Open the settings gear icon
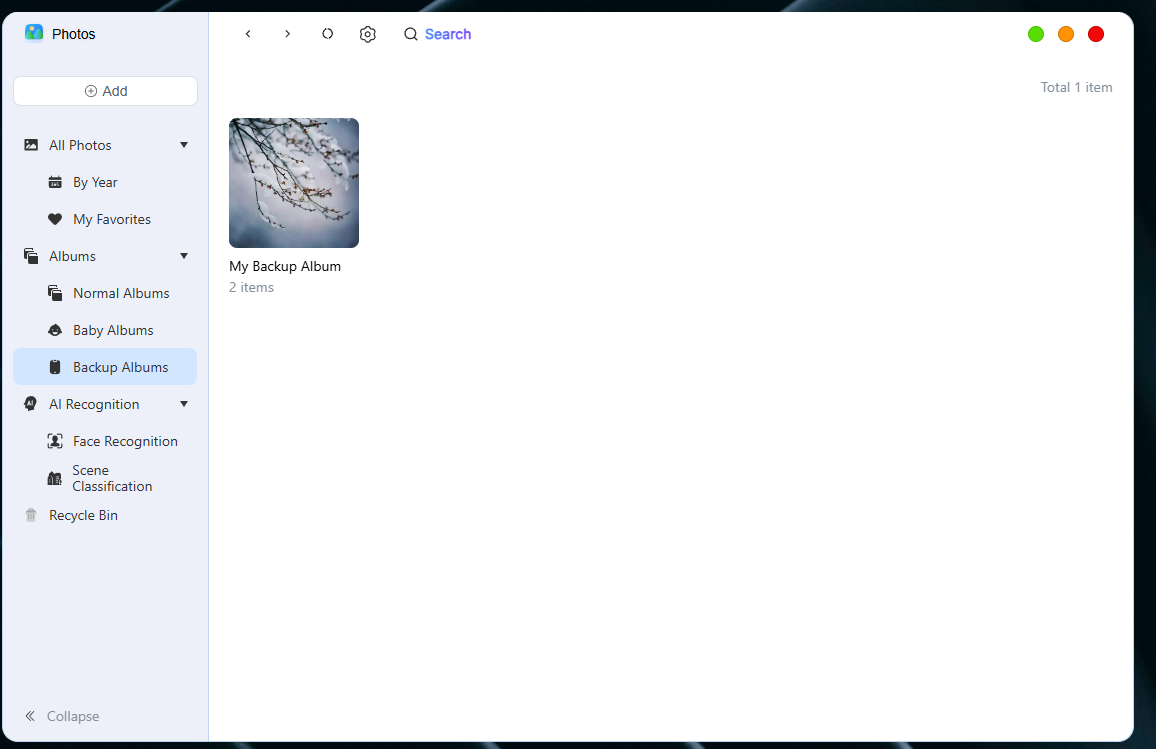This screenshot has height=749, width=1156. pyautogui.click(x=367, y=34)
